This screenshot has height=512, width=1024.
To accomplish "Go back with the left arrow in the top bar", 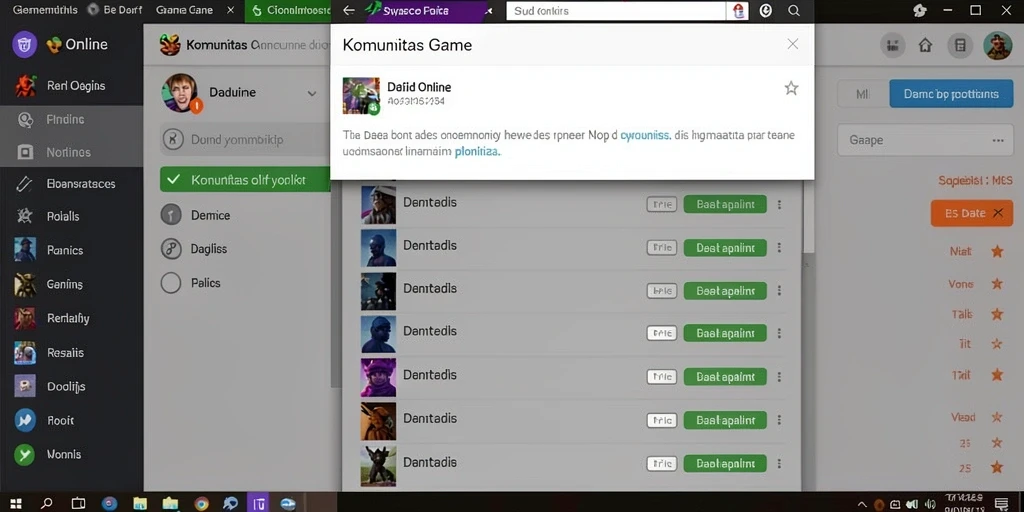I will click(x=349, y=10).
